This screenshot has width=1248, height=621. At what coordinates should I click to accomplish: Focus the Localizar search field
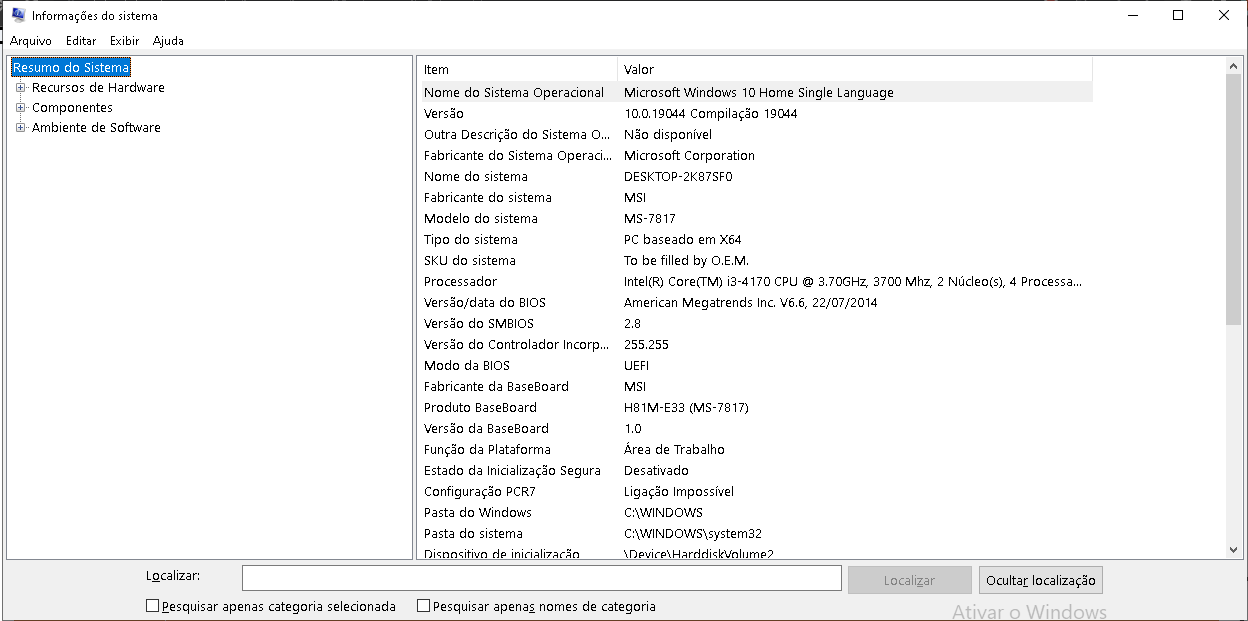pyautogui.click(x=541, y=579)
